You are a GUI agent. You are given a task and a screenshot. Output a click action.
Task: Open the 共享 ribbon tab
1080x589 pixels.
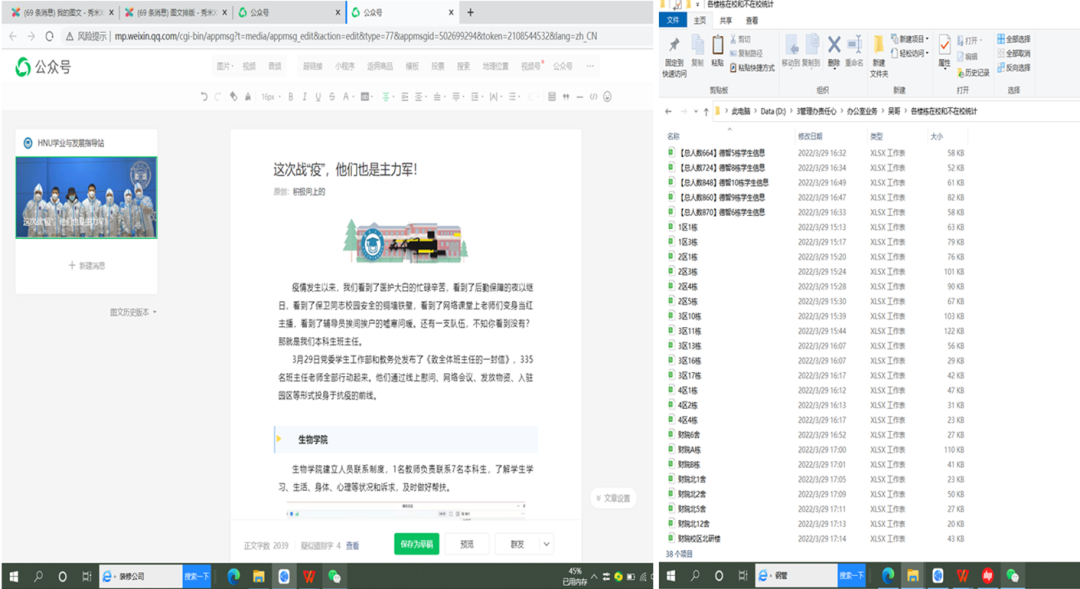[x=726, y=20]
